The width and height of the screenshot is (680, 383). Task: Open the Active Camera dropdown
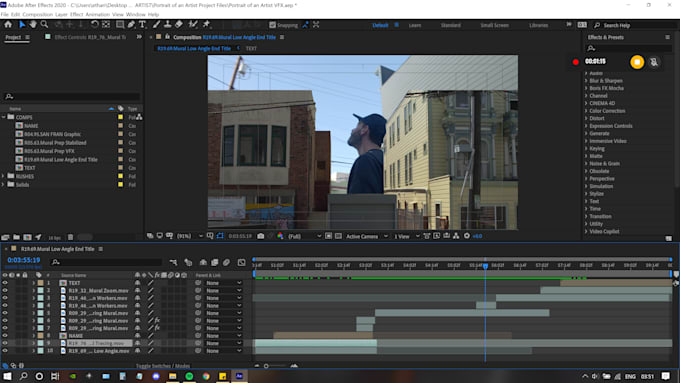tap(366, 236)
